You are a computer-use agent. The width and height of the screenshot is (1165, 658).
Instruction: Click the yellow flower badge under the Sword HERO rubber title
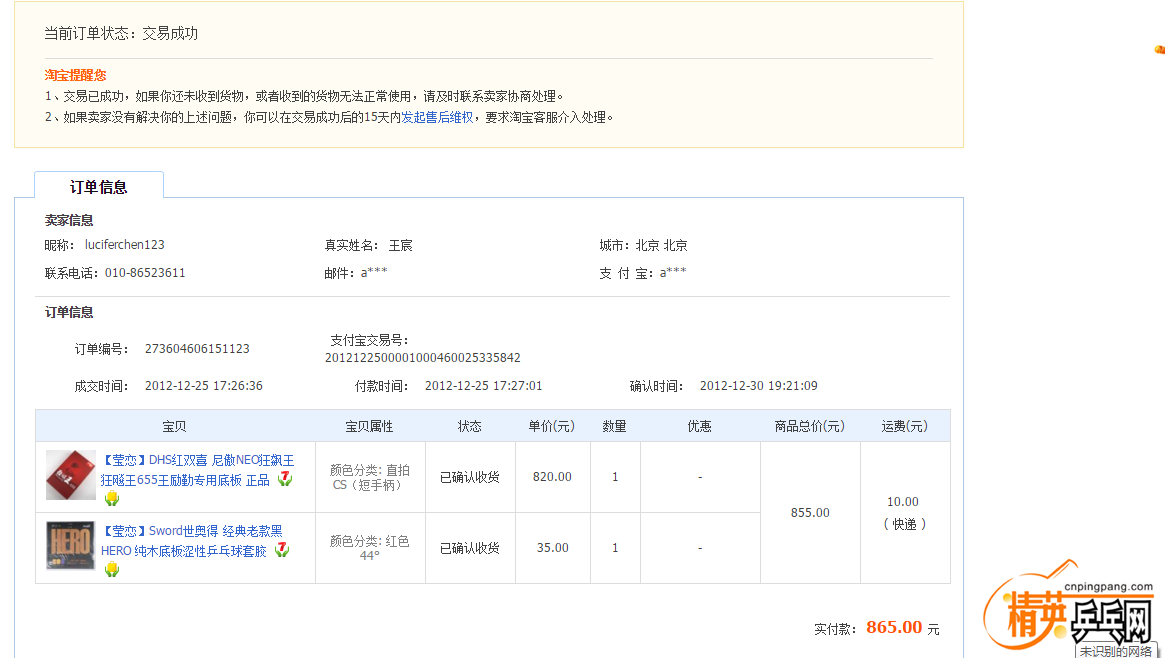click(111, 570)
